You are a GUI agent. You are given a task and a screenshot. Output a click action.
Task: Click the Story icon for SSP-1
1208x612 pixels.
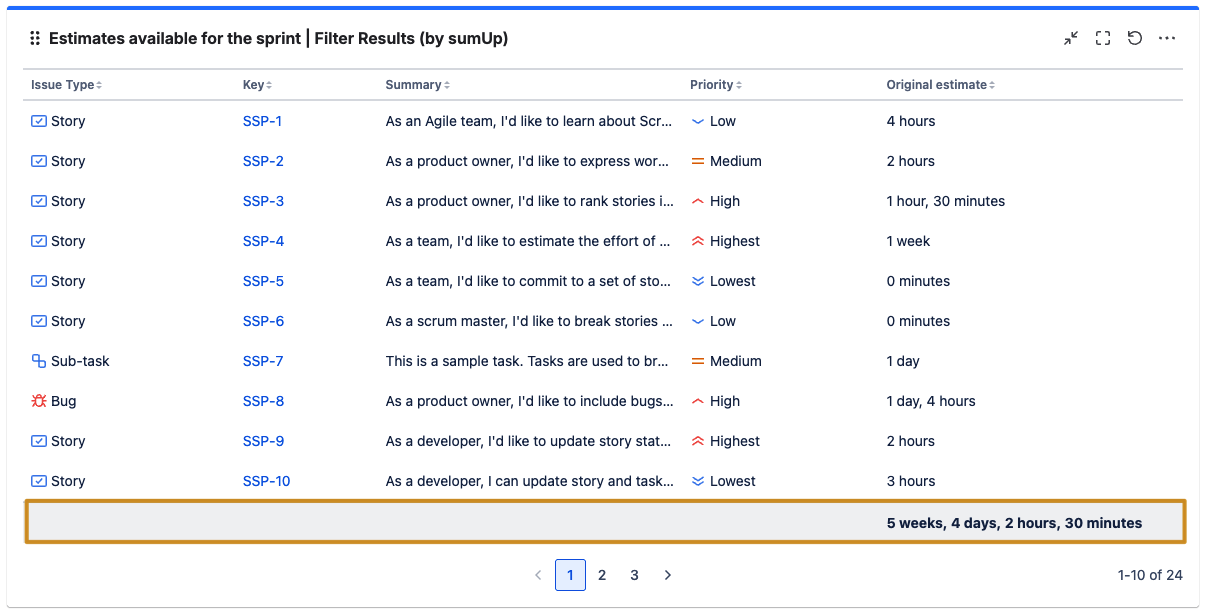click(x=39, y=121)
